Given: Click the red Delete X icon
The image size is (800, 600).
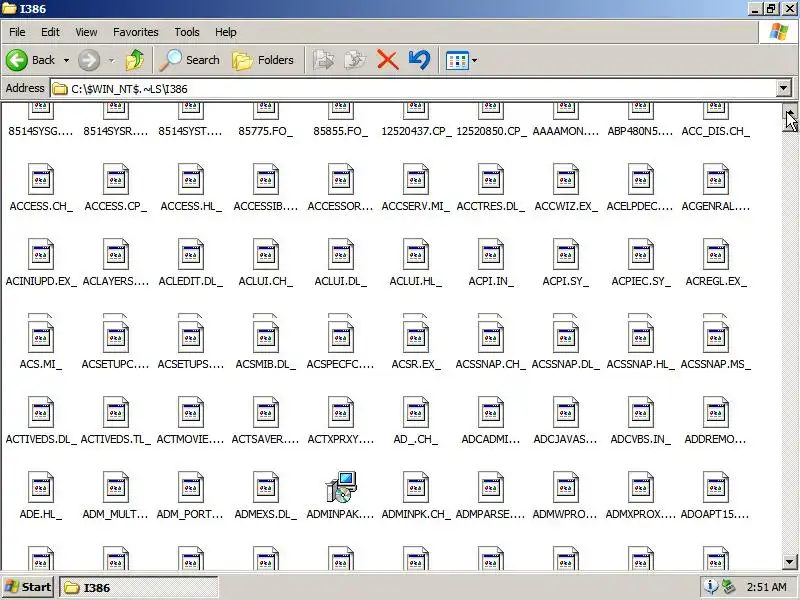Looking at the screenshot, I should 387,60.
